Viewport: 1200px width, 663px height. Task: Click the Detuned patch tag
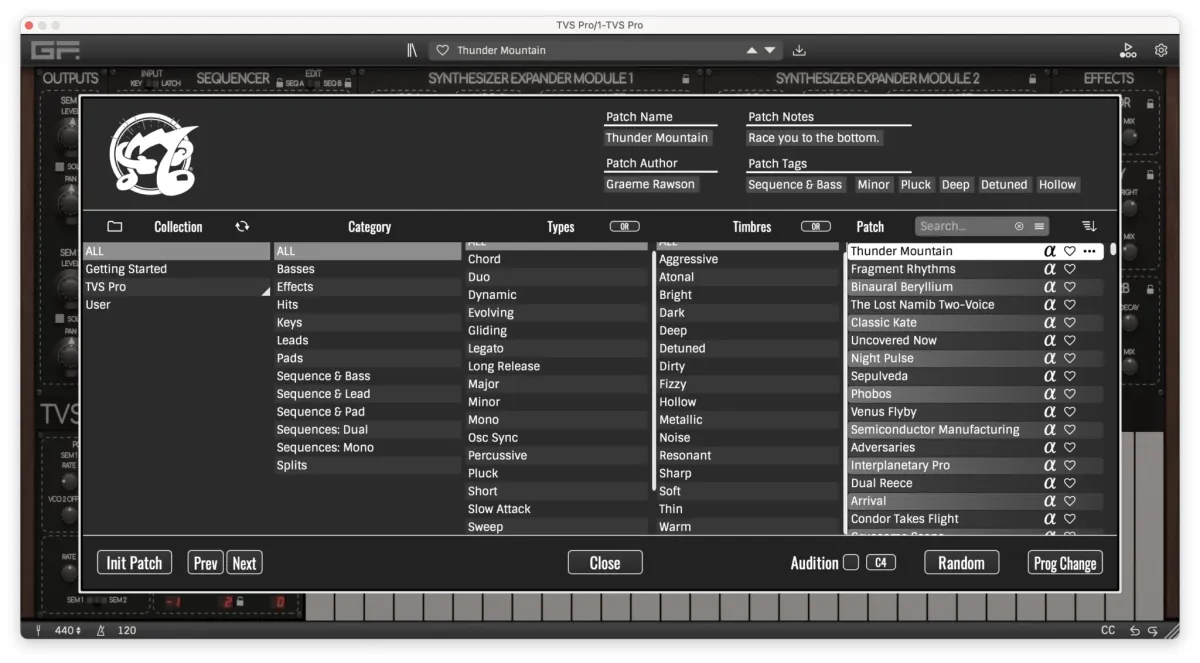pos(1004,184)
